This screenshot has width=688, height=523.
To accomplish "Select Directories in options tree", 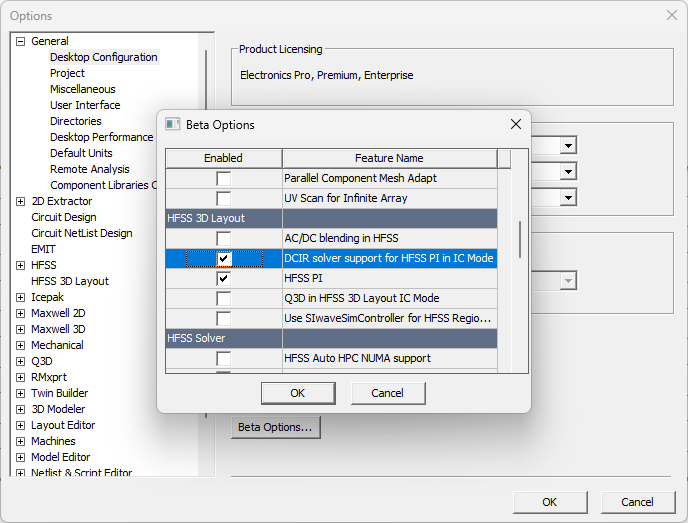I will (75, 121).
